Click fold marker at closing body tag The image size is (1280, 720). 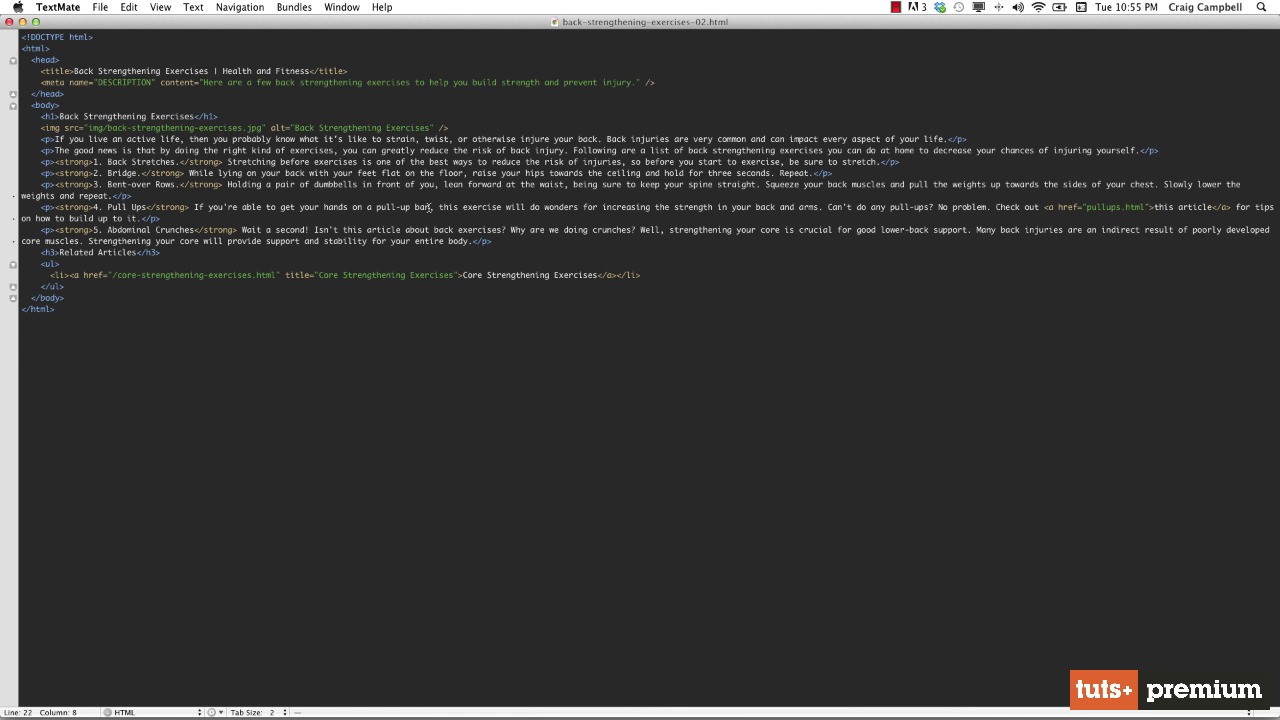point(13,298)
